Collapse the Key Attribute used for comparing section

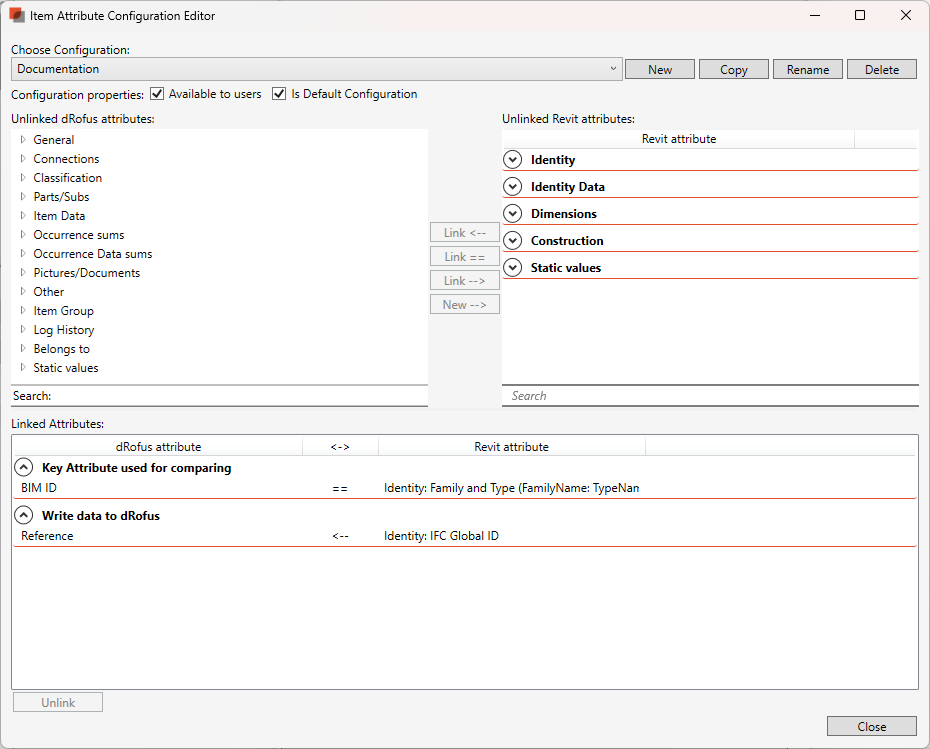coord(24,468)
